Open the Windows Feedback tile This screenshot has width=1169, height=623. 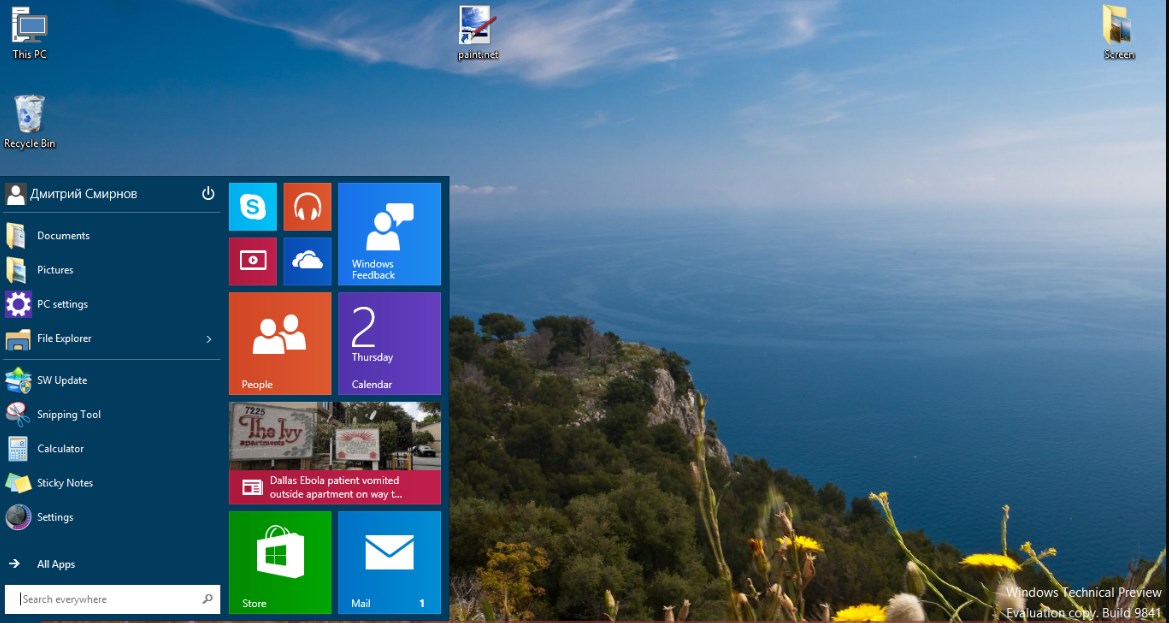point(389,234)
